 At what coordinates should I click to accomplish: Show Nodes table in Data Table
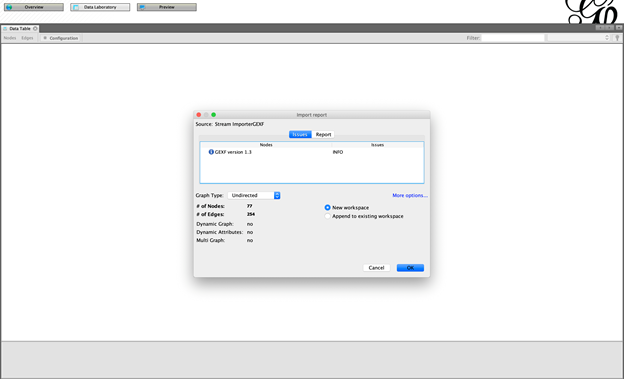coord(10,38)
